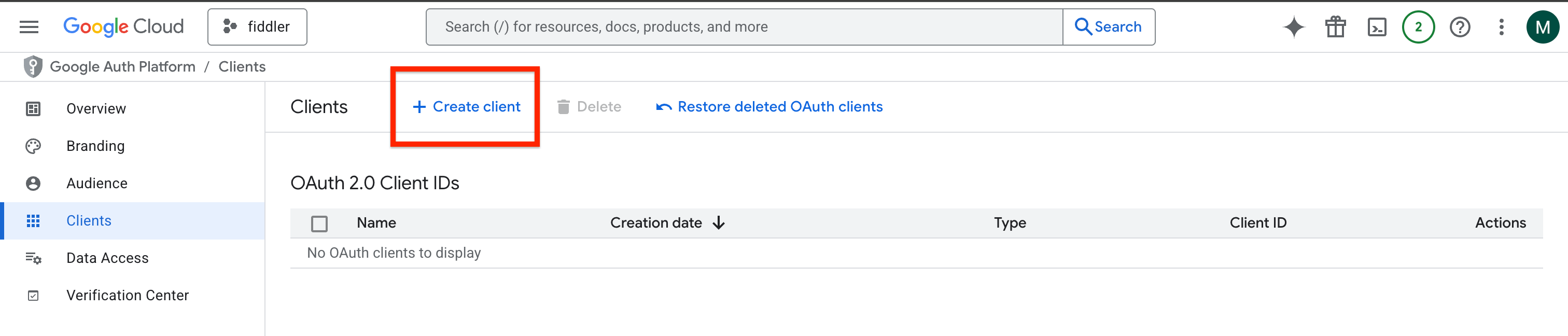Go to Google Auth Platform breadcrumb
The height and width of the screenshot is (336, 1568).
[122, 66]
